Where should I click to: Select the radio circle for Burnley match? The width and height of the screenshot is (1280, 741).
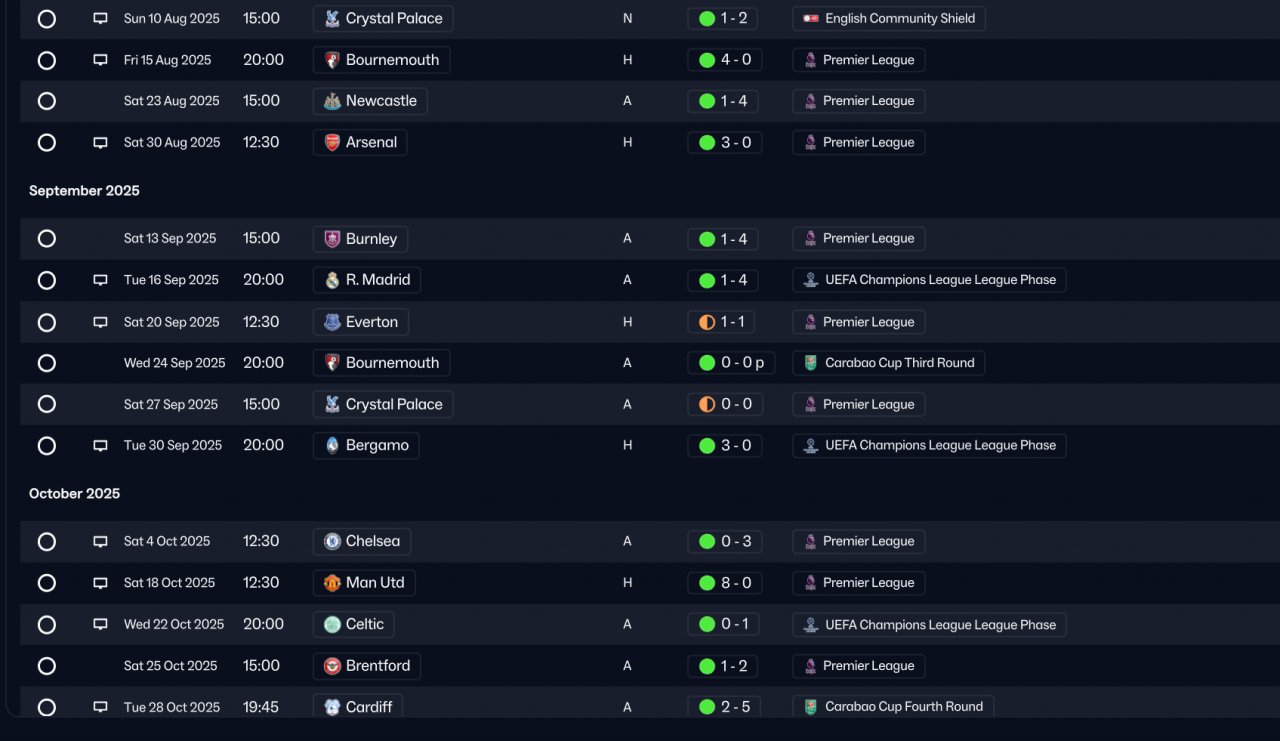tap(47, 239)
